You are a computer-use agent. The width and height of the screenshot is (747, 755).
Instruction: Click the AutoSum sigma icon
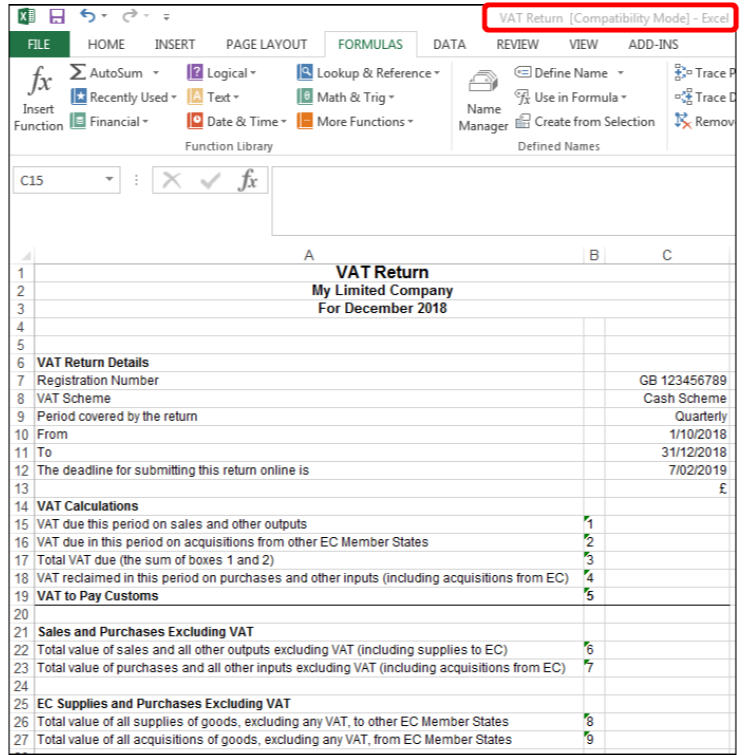click(x=78, y=72)
